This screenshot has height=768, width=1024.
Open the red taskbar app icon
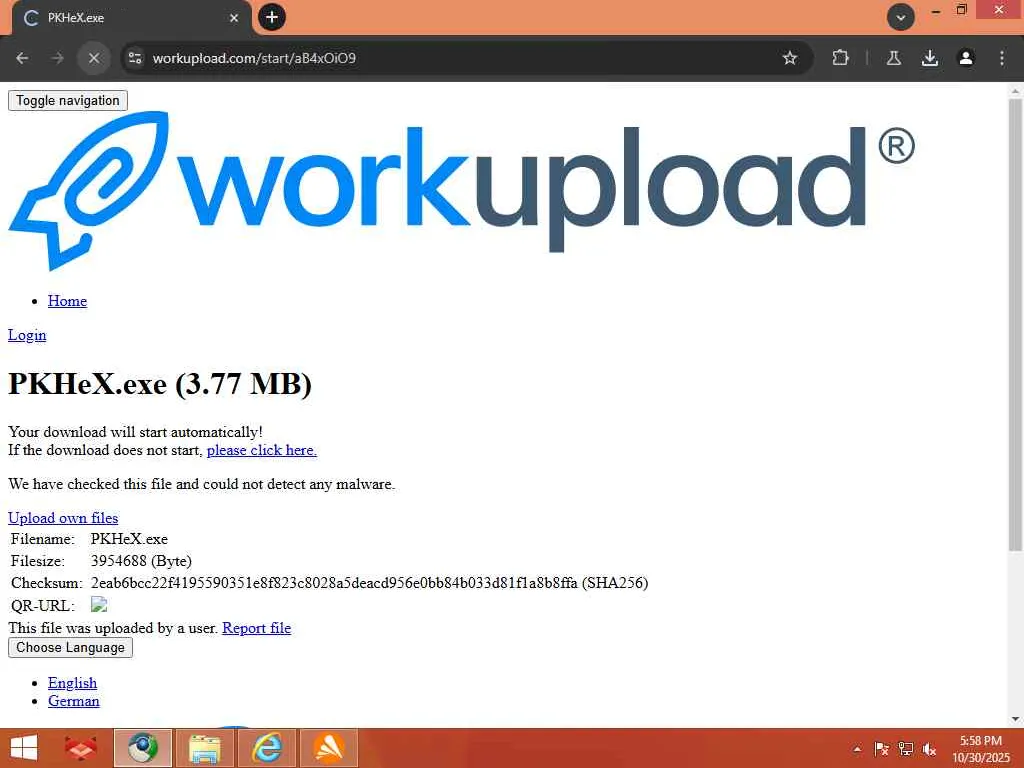[x=81, y=748]
